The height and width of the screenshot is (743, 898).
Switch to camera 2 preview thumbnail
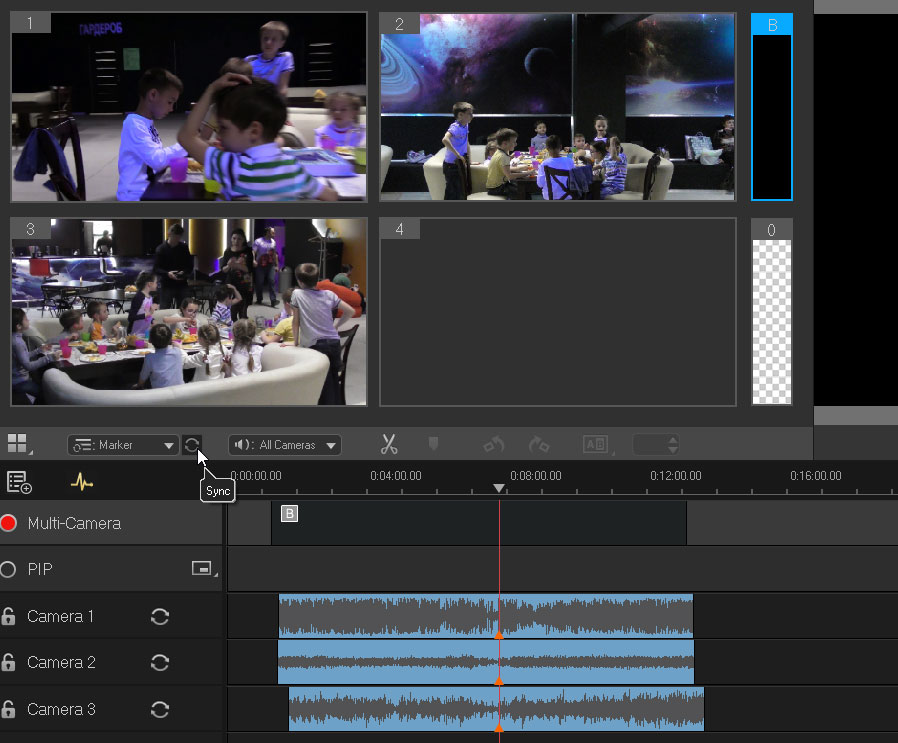557,107
